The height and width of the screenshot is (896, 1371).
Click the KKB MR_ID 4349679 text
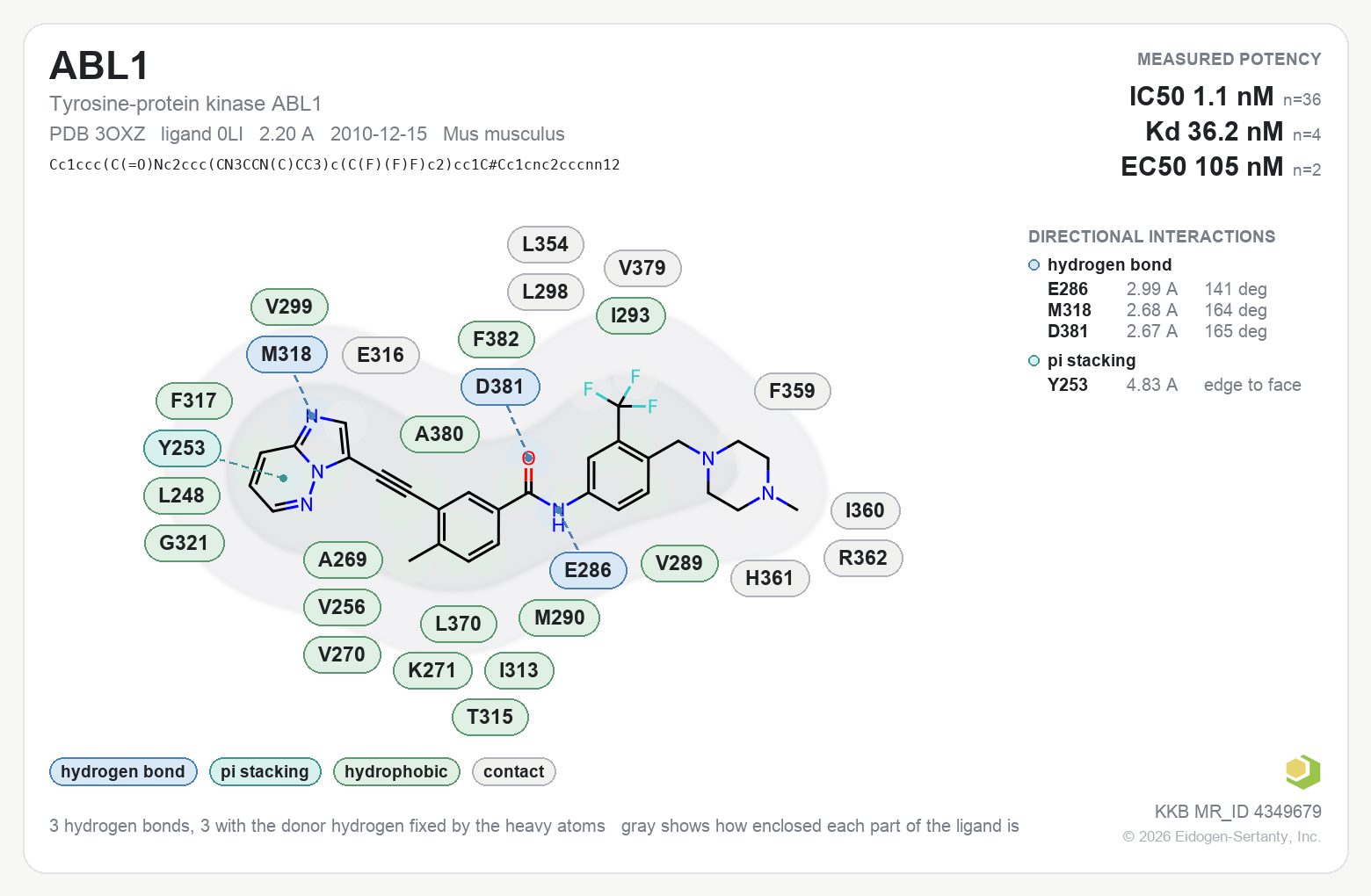click(1238, 812)
